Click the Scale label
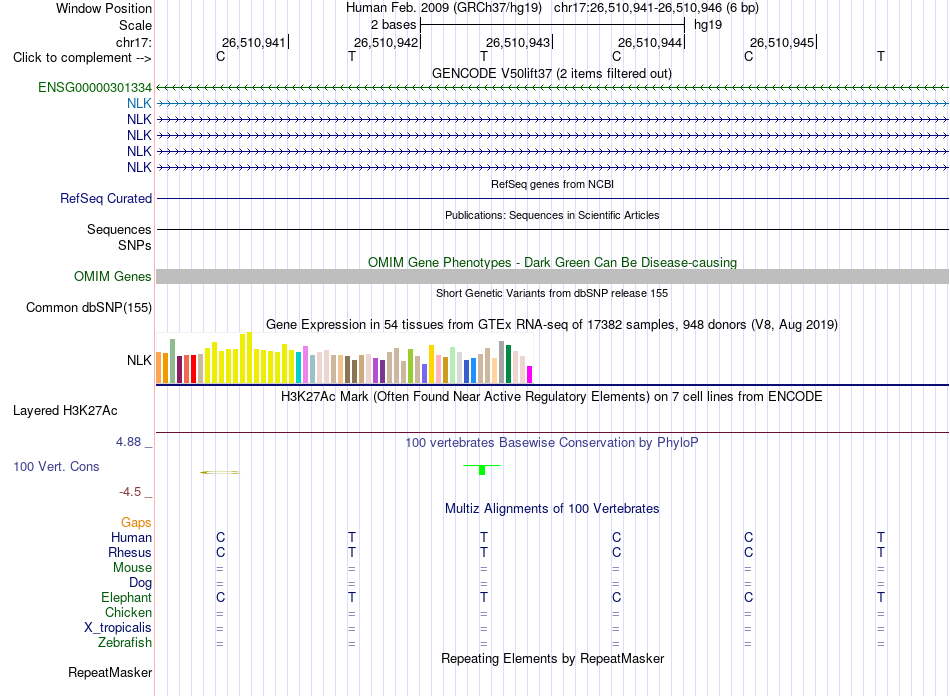 (135, 25)
